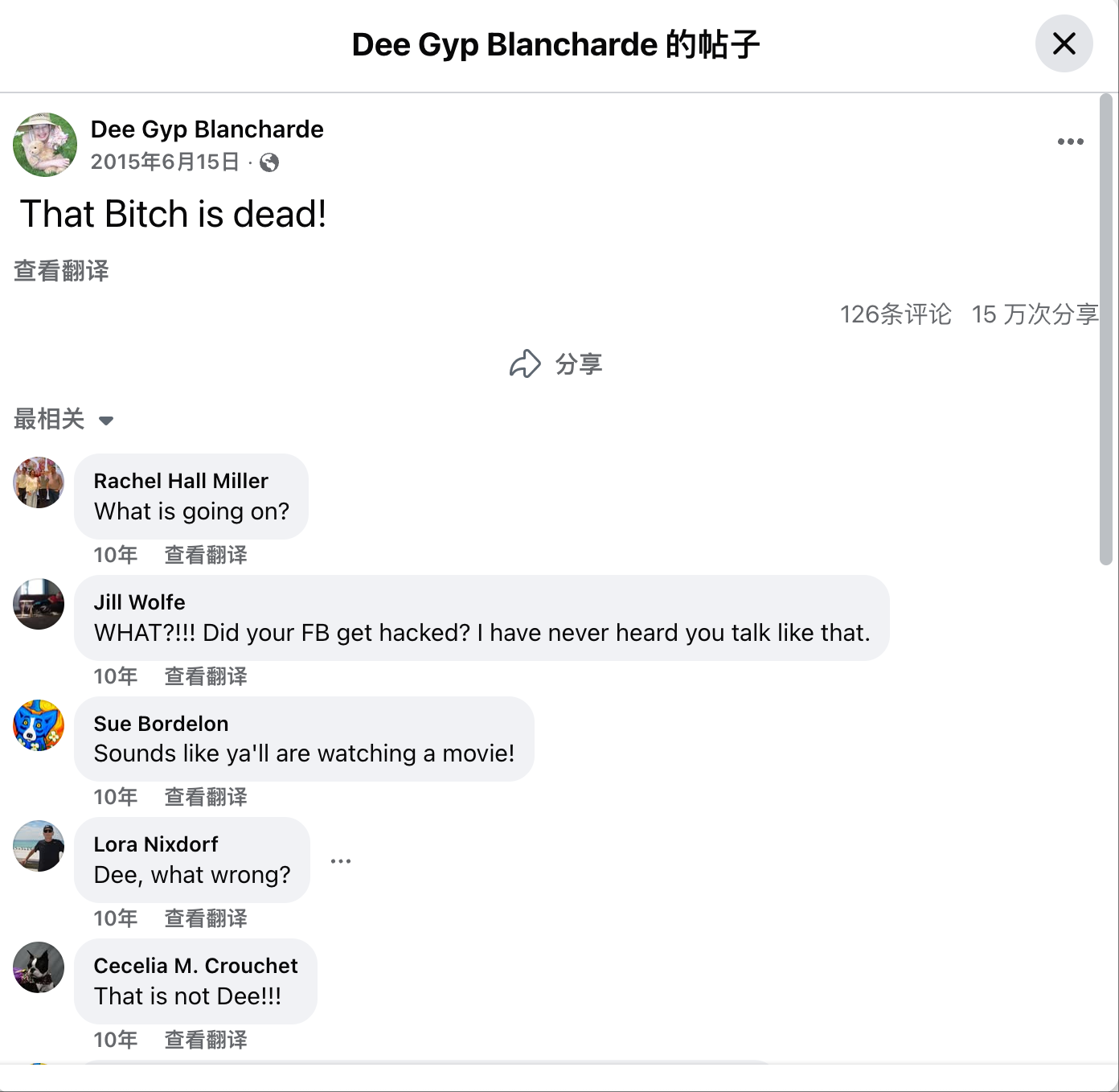1119x1092 pixels.
Task: Click the vertical scrollbar of the post
Action: (x=1106, y=330)
